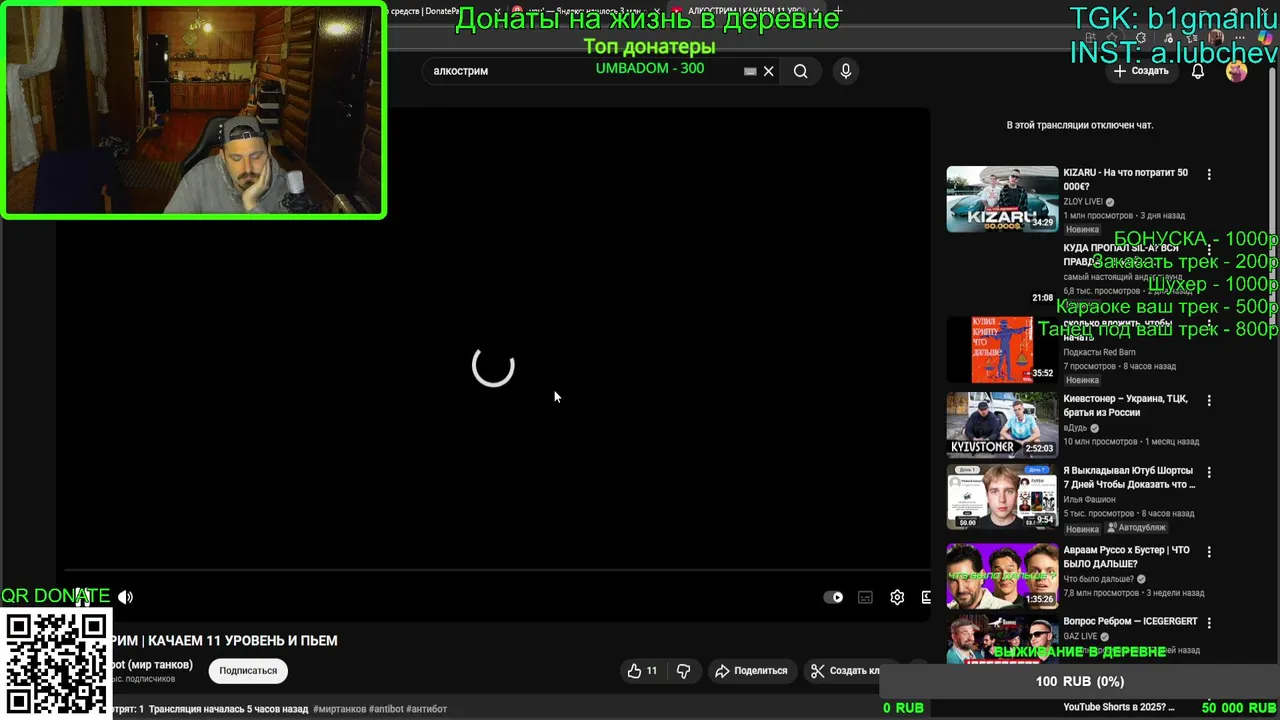Like the video with thumbs up

point(642,671)
